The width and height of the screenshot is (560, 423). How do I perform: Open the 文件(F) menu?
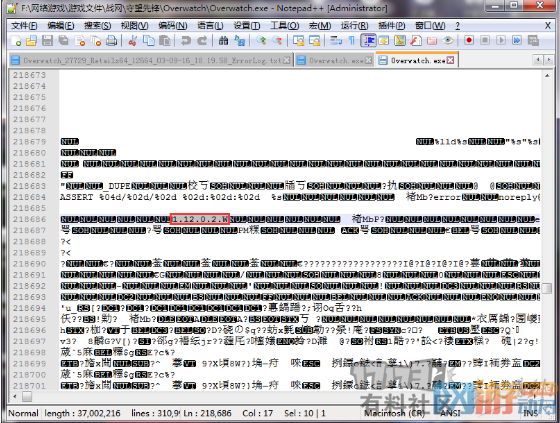(24, 25)
